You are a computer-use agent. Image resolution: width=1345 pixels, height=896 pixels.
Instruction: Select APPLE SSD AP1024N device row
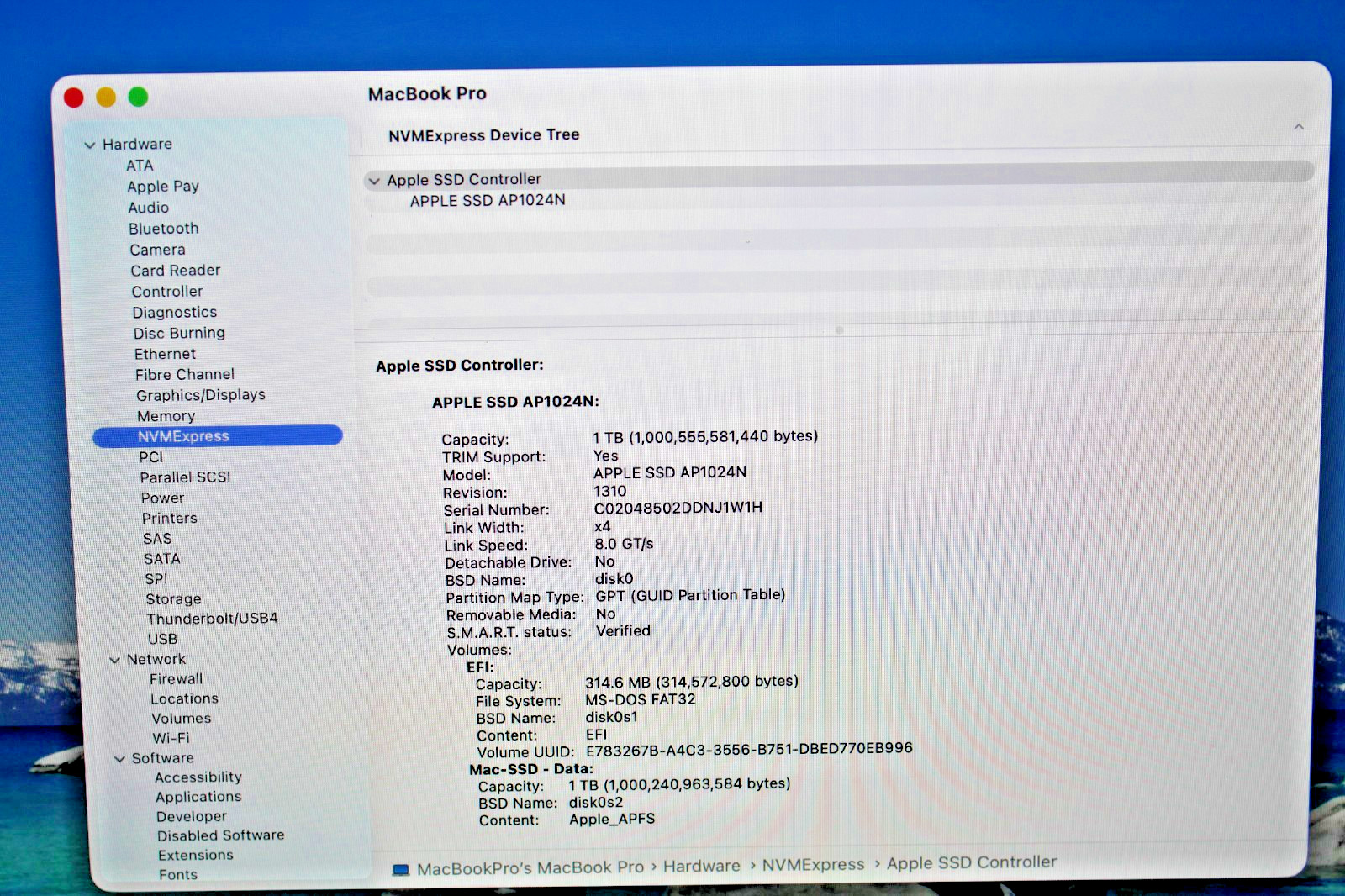pos(488,201)
